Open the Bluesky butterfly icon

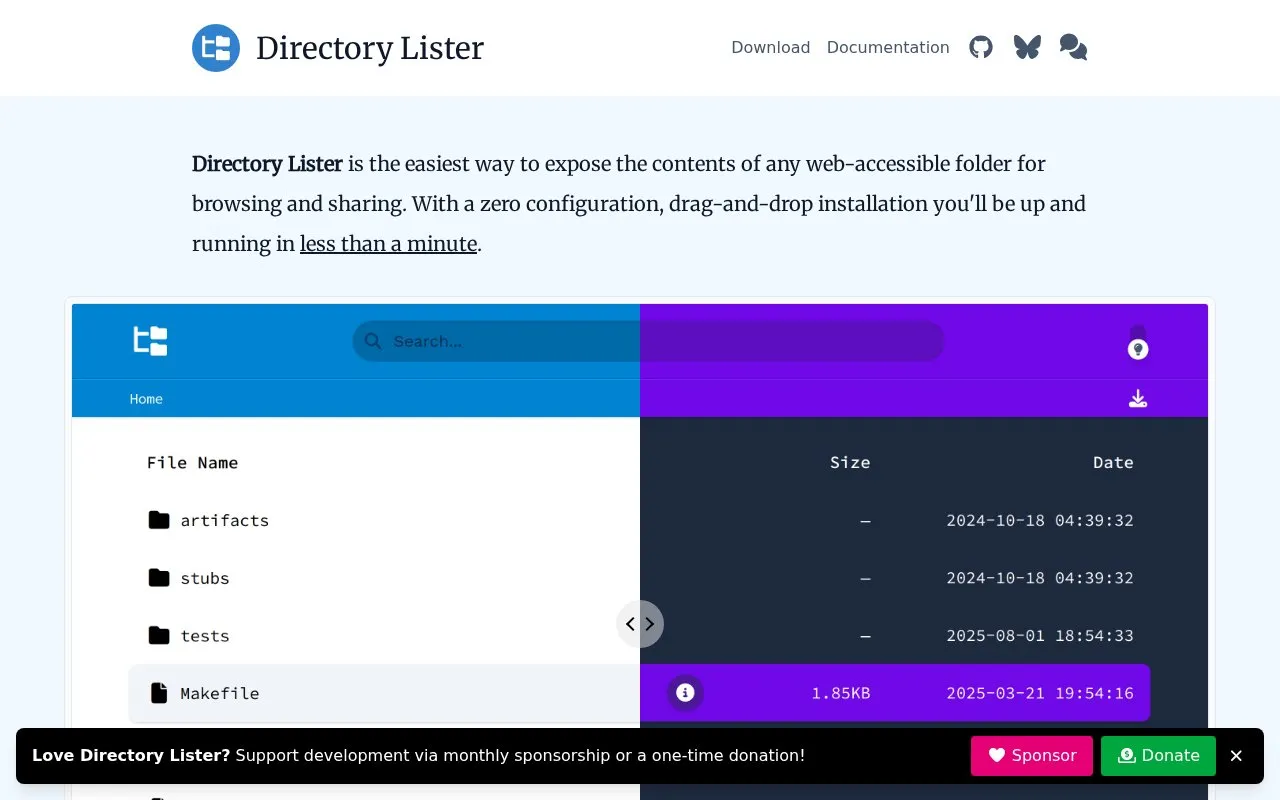1027,47
